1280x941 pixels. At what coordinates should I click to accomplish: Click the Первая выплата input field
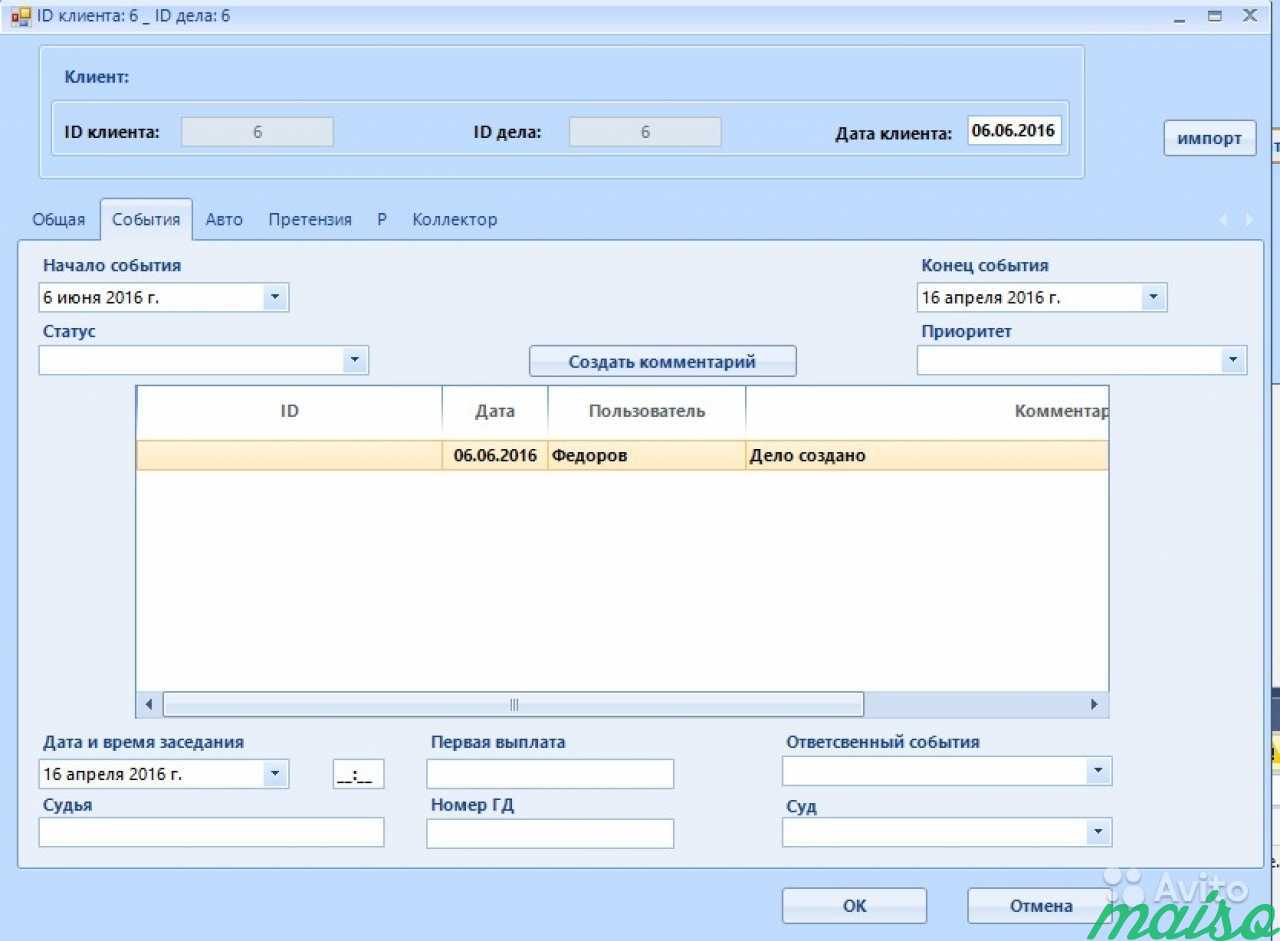point(550,774)
